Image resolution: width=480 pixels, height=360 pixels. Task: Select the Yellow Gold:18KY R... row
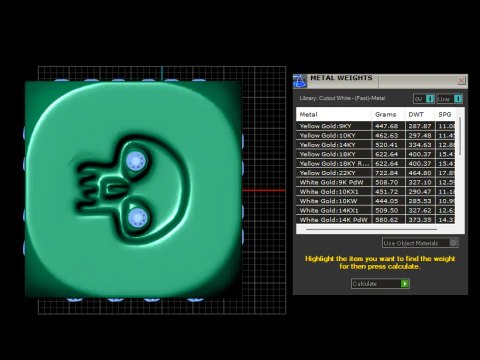tap(376, 163)
